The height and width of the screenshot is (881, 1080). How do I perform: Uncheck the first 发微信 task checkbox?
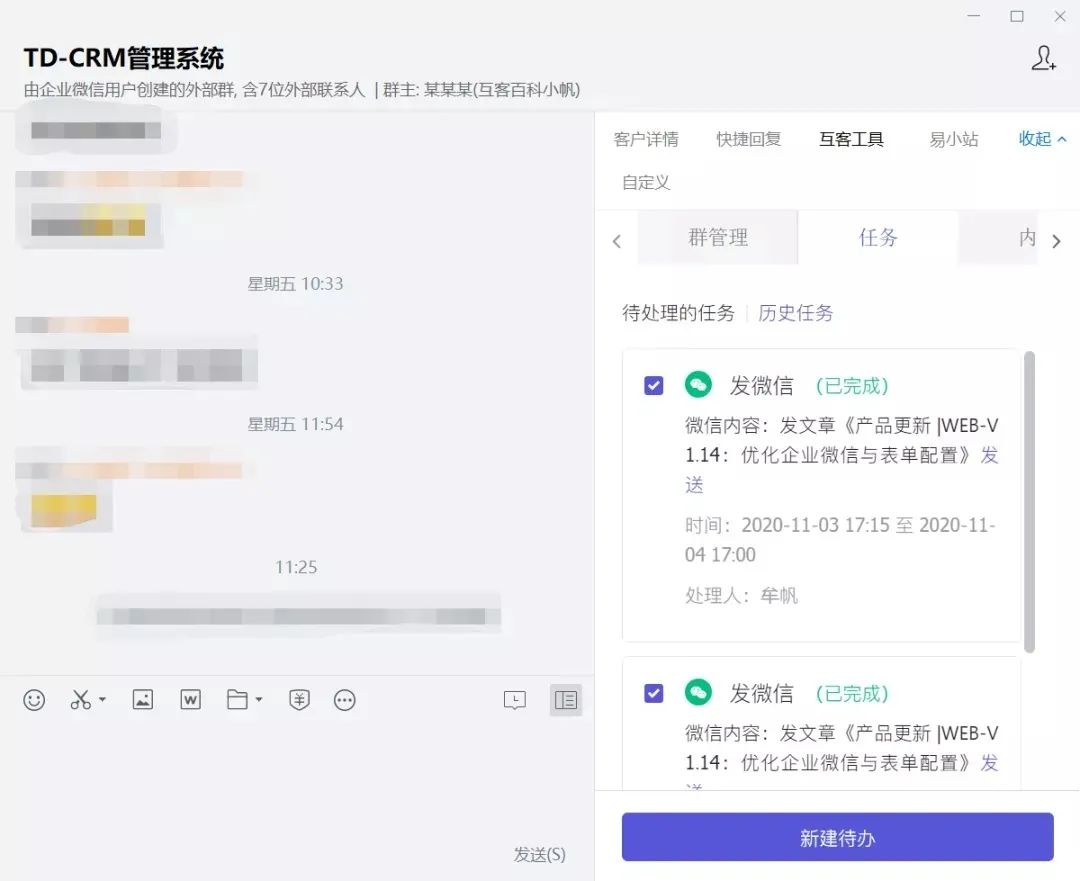click(654, 385)
